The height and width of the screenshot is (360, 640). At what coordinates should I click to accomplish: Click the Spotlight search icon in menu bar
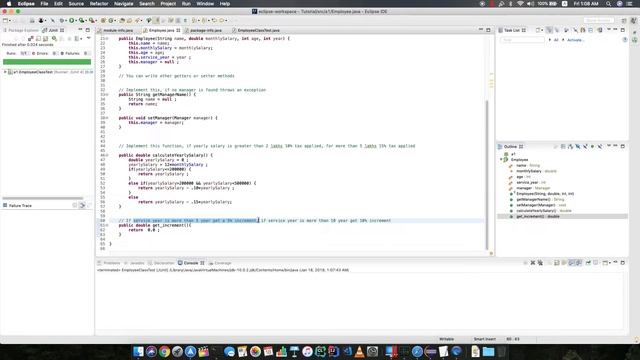point(608,4)
